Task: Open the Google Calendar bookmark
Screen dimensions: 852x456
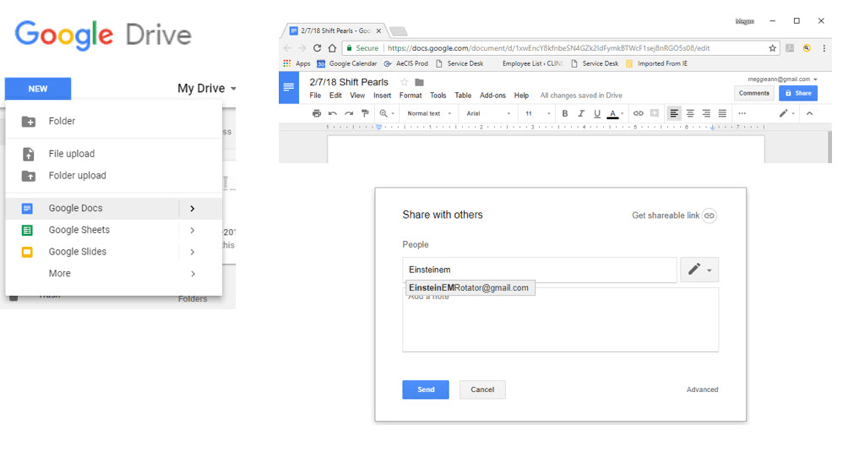Action: coord(347,64)
